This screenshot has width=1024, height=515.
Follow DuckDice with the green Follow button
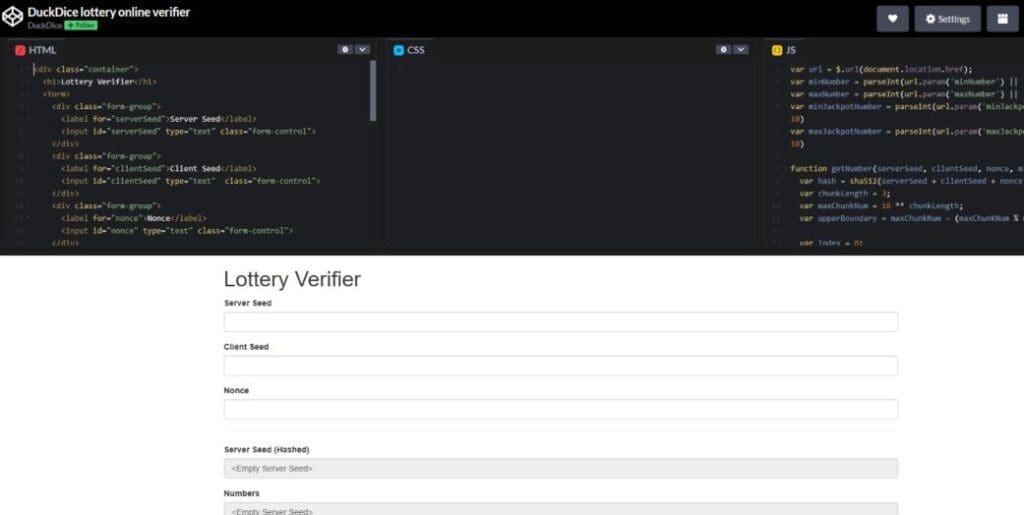click(81, 26)
